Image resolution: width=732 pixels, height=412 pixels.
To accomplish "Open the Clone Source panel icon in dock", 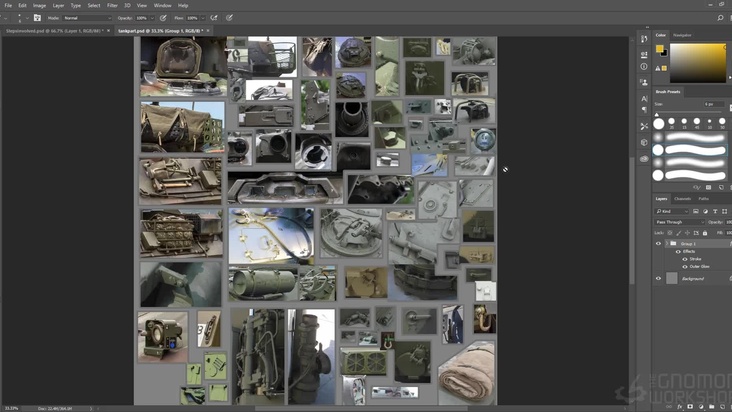I will point(644,82).
